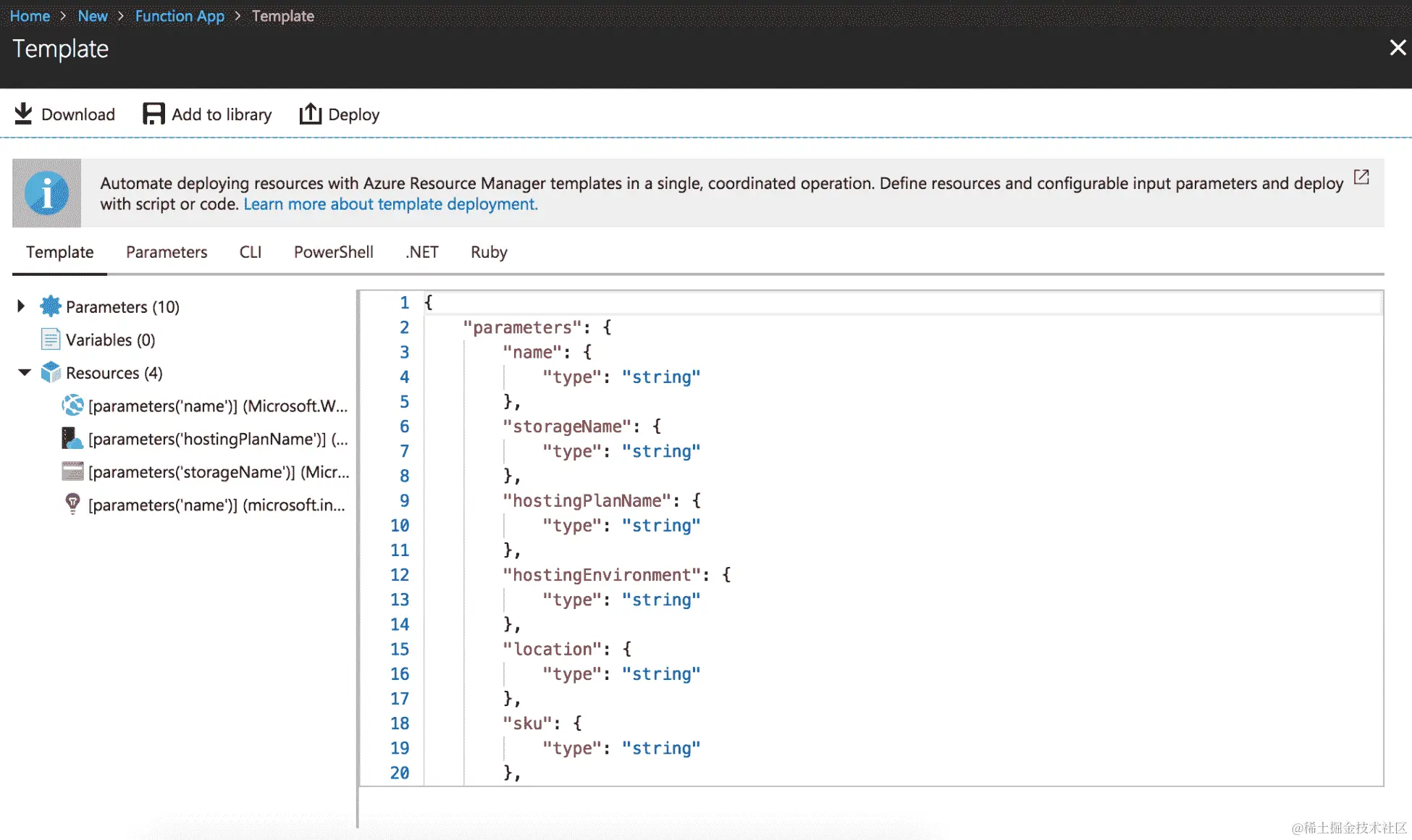
Task: Click the Variables document icon
Action: [50, 340]
